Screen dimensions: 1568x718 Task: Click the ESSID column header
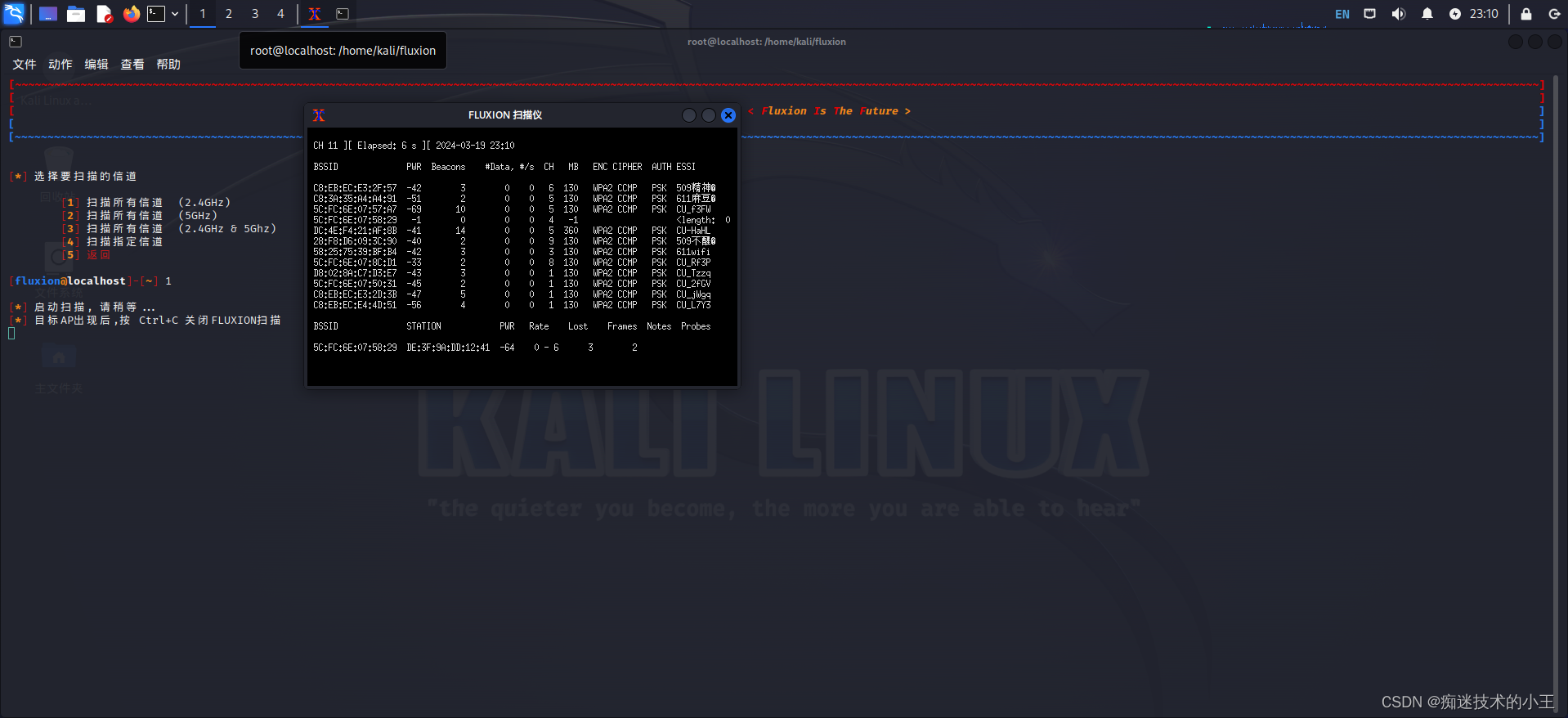[x=686, y=167]
